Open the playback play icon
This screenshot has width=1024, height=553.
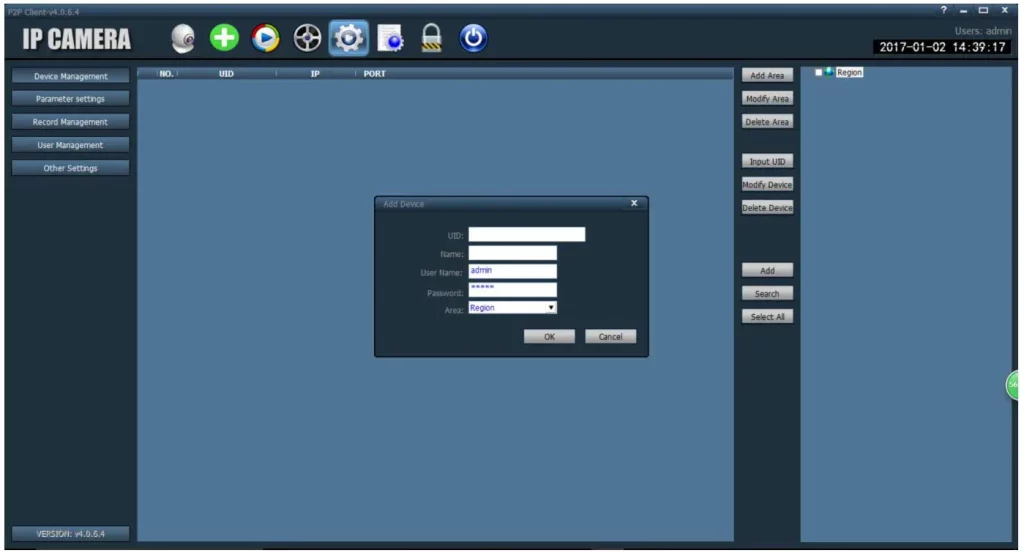click(265, 38)
